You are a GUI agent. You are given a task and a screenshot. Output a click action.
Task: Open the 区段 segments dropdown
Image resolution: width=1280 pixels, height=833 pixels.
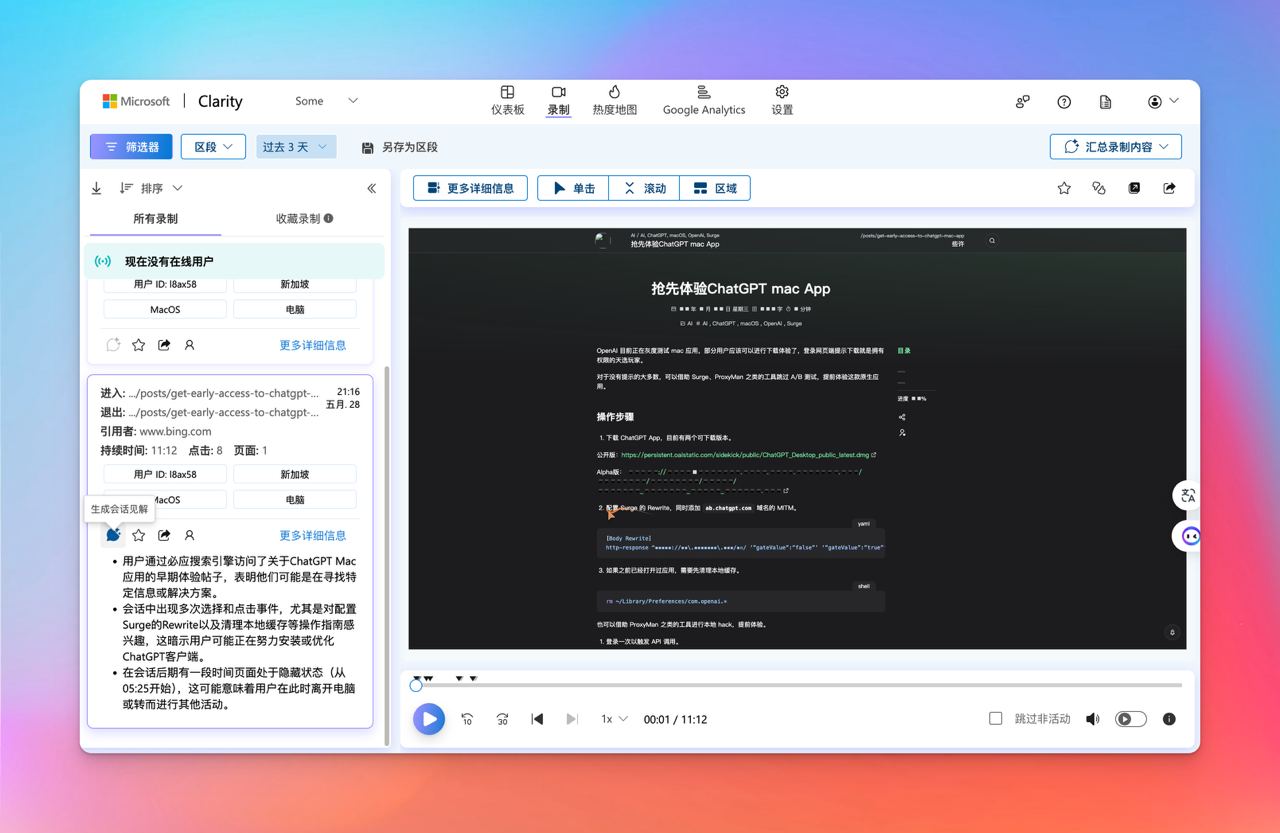(x=213, y=147)
